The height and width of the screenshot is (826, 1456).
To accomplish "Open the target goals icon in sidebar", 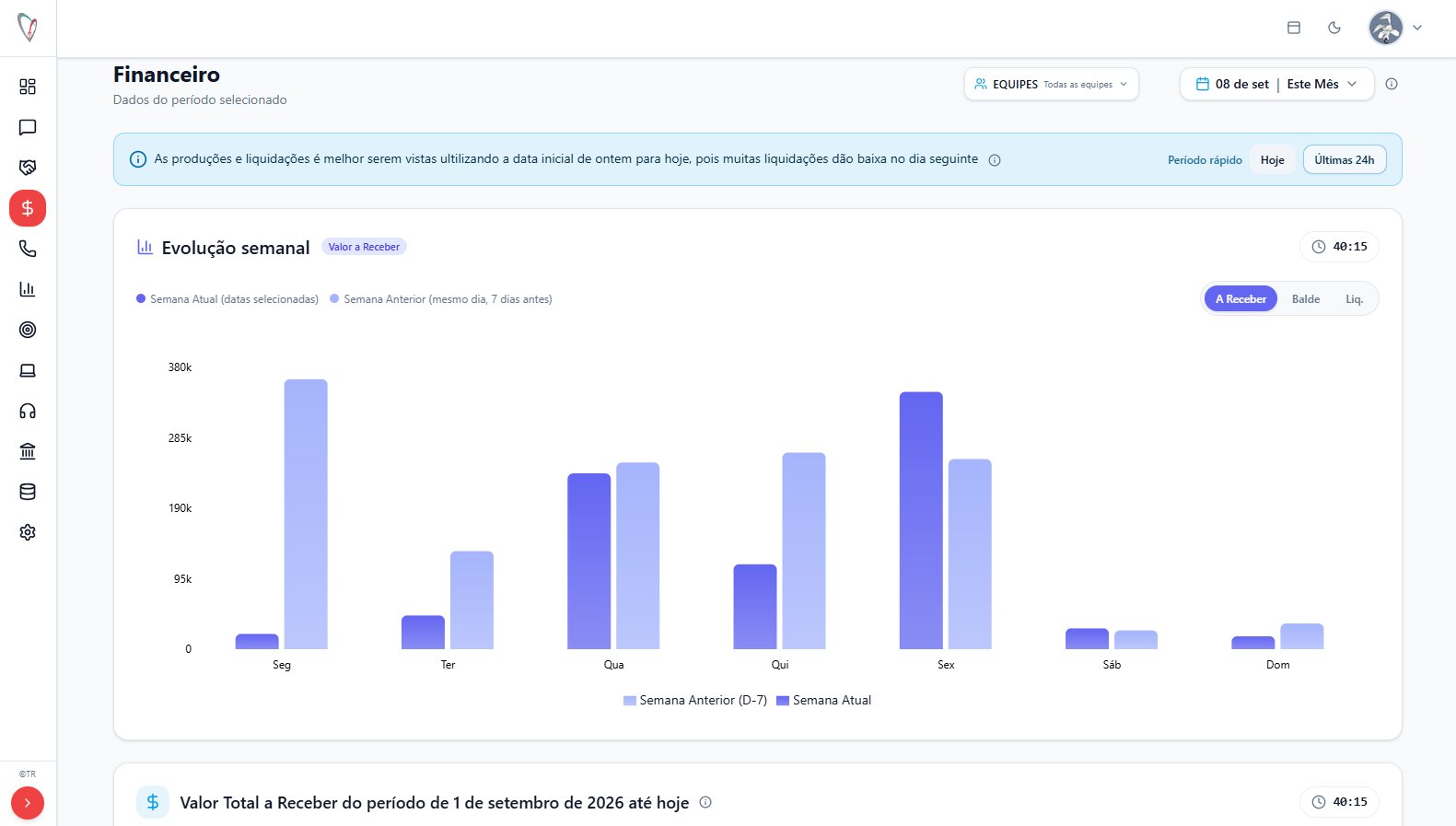I will (x=28, y=330).
